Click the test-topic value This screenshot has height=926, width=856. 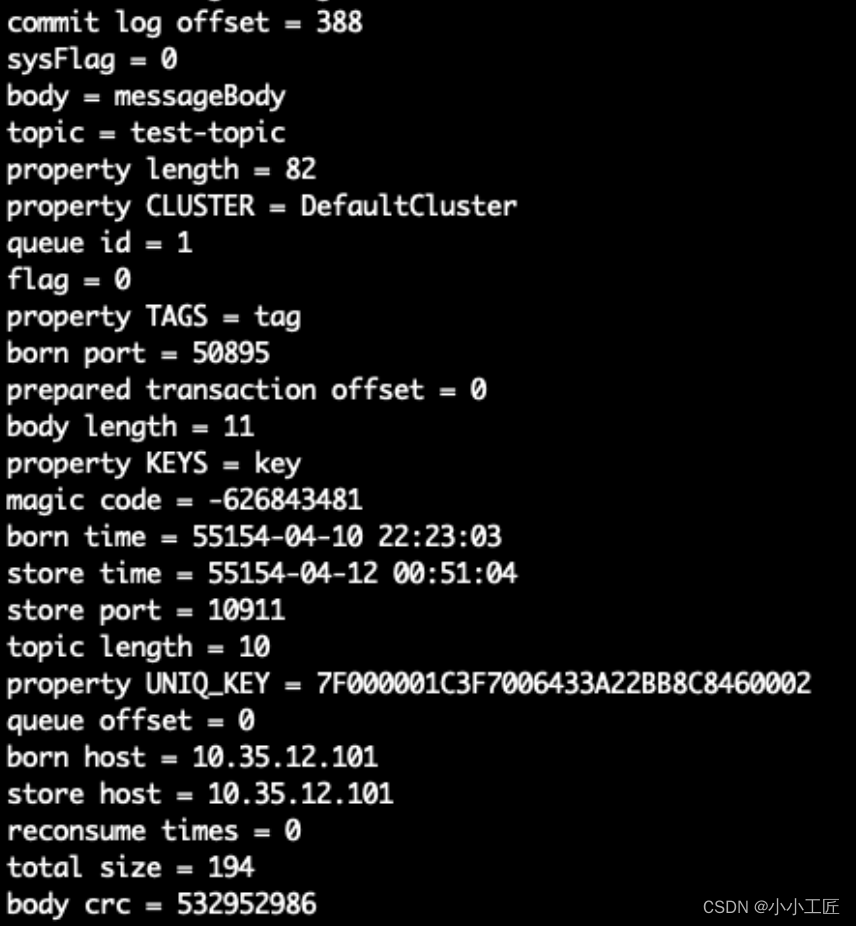[208, 133]
